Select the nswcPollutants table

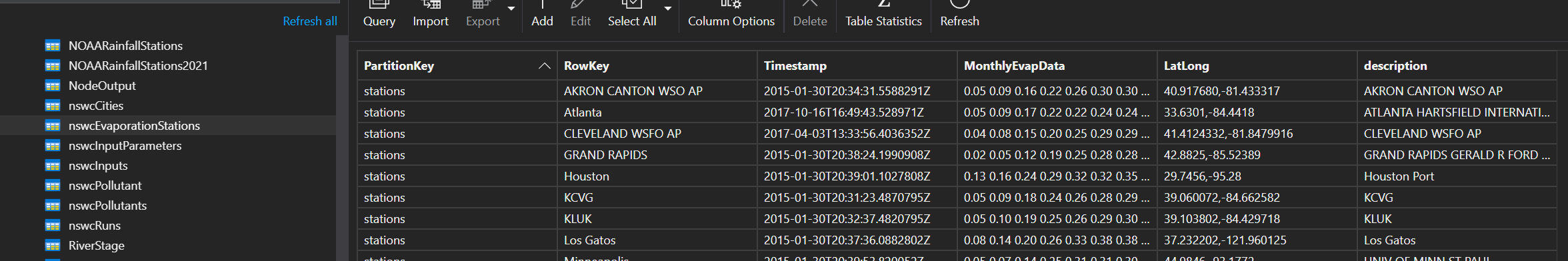point(107,206)
